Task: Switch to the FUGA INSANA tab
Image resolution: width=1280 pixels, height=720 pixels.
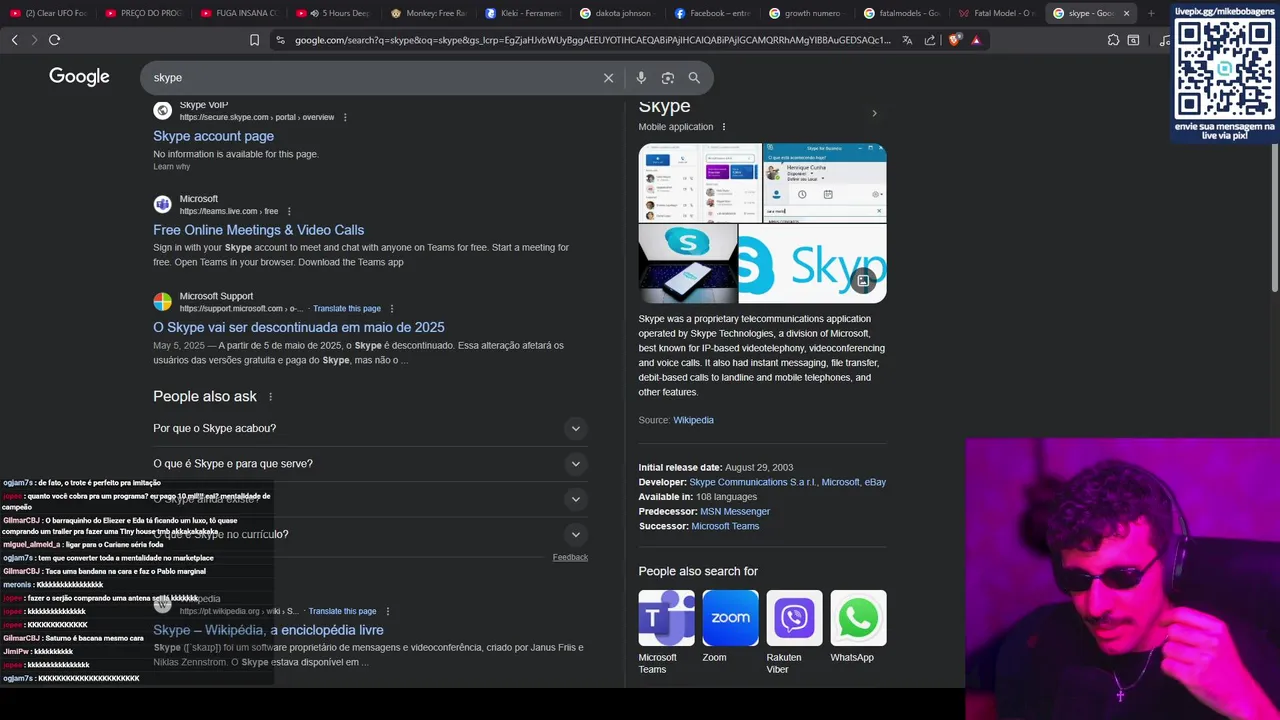Action: [238, 13]
